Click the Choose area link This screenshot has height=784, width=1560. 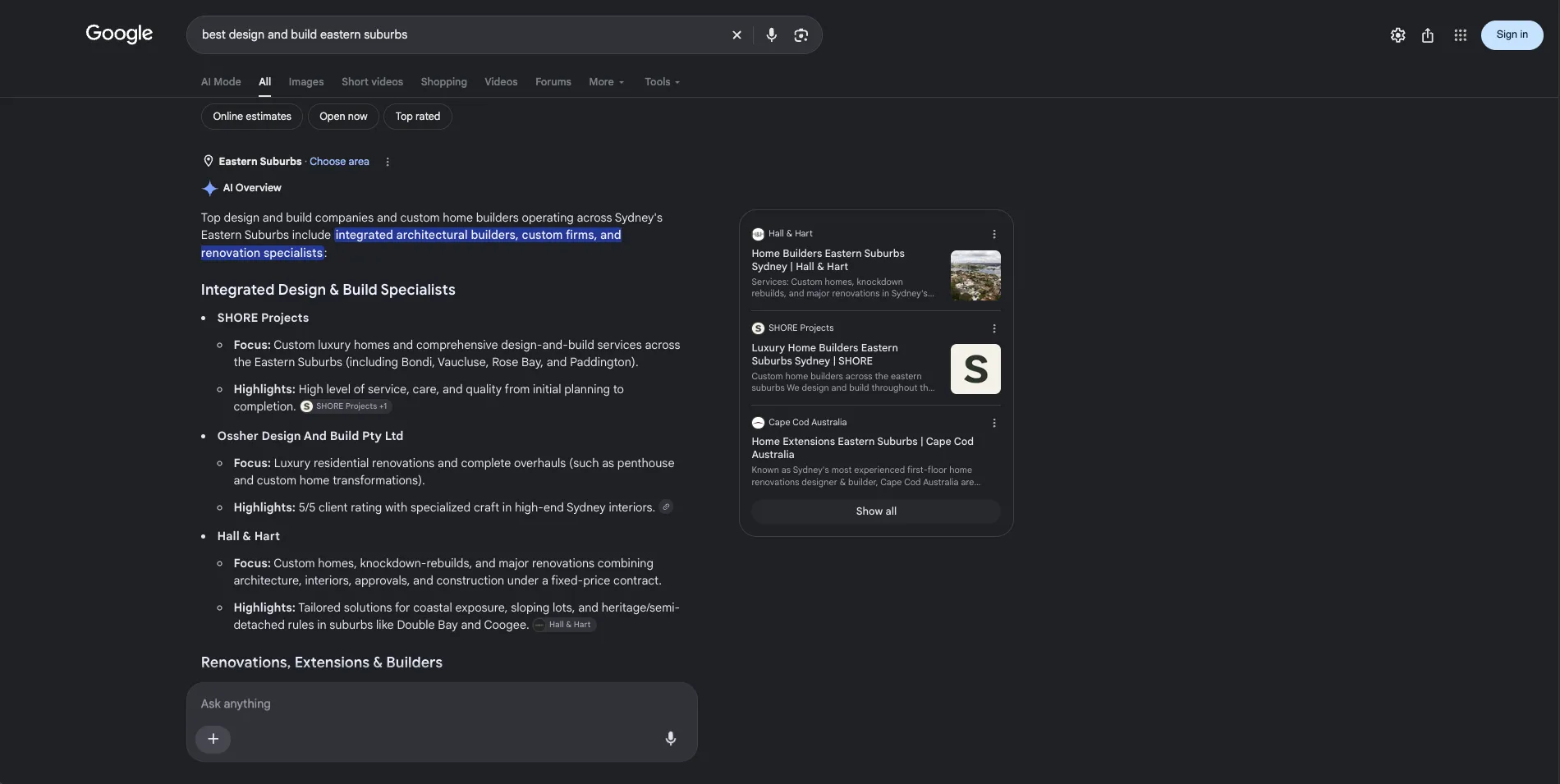point(339,162)
